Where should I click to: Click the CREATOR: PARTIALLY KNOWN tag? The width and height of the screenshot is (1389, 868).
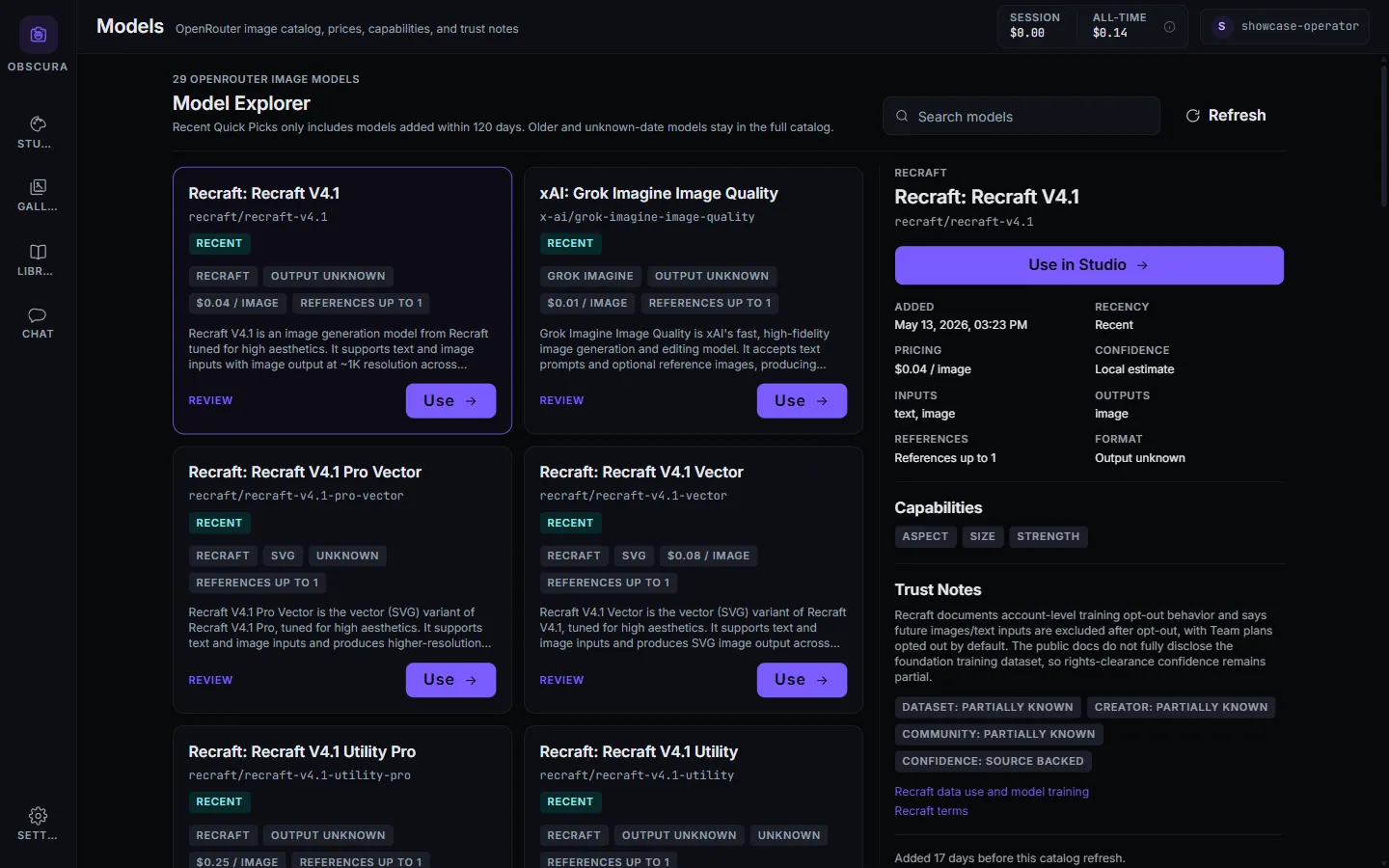pos(1181,707)
